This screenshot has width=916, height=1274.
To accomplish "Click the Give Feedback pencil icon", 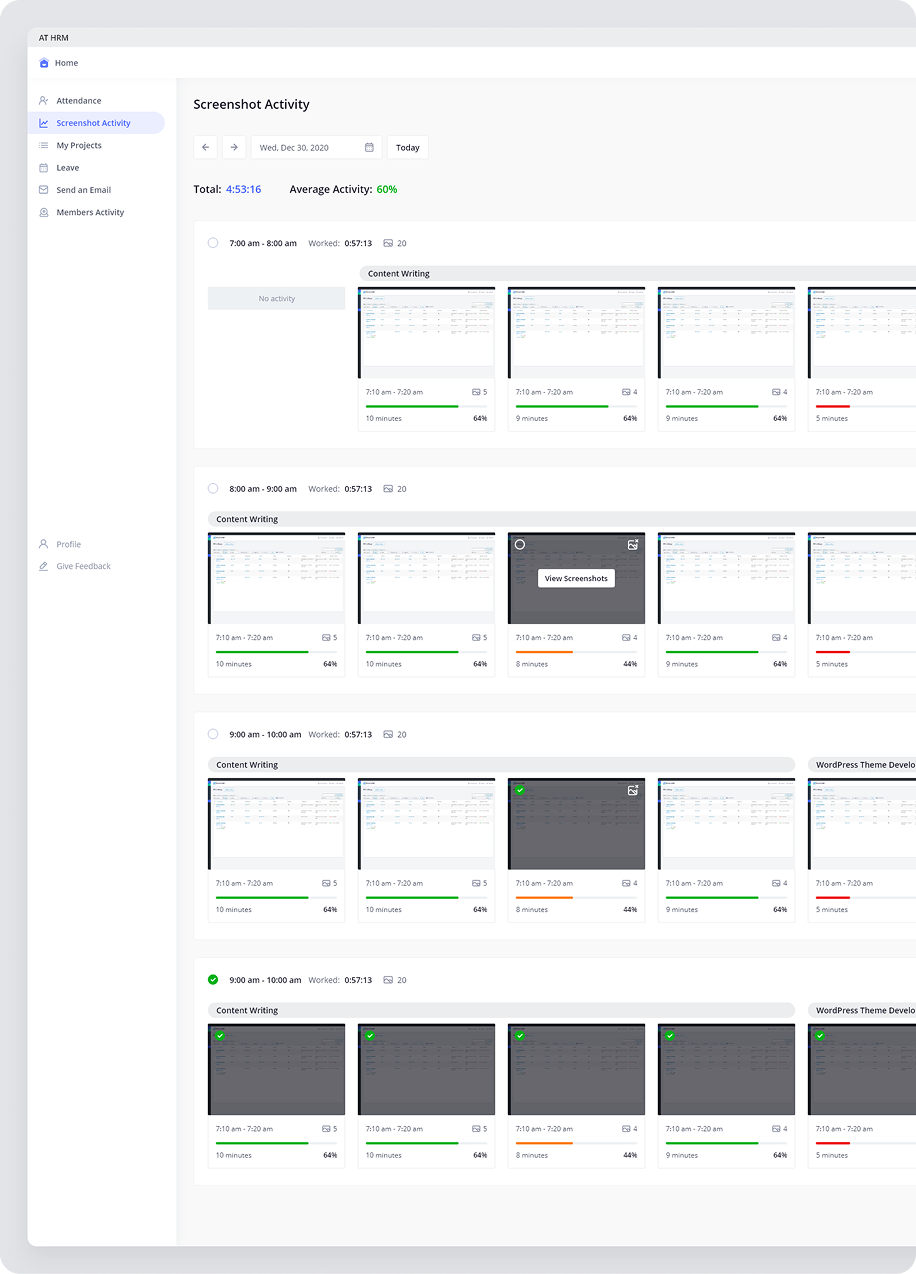I will 44,566.
